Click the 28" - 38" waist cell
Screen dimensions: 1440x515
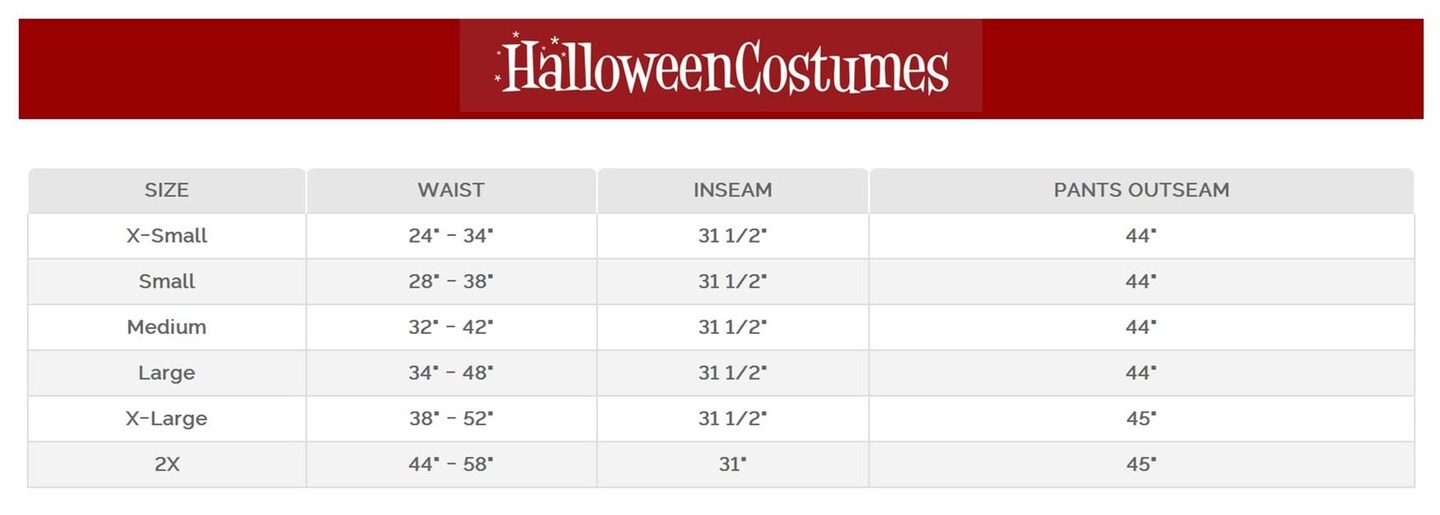(x=451, y=282)
